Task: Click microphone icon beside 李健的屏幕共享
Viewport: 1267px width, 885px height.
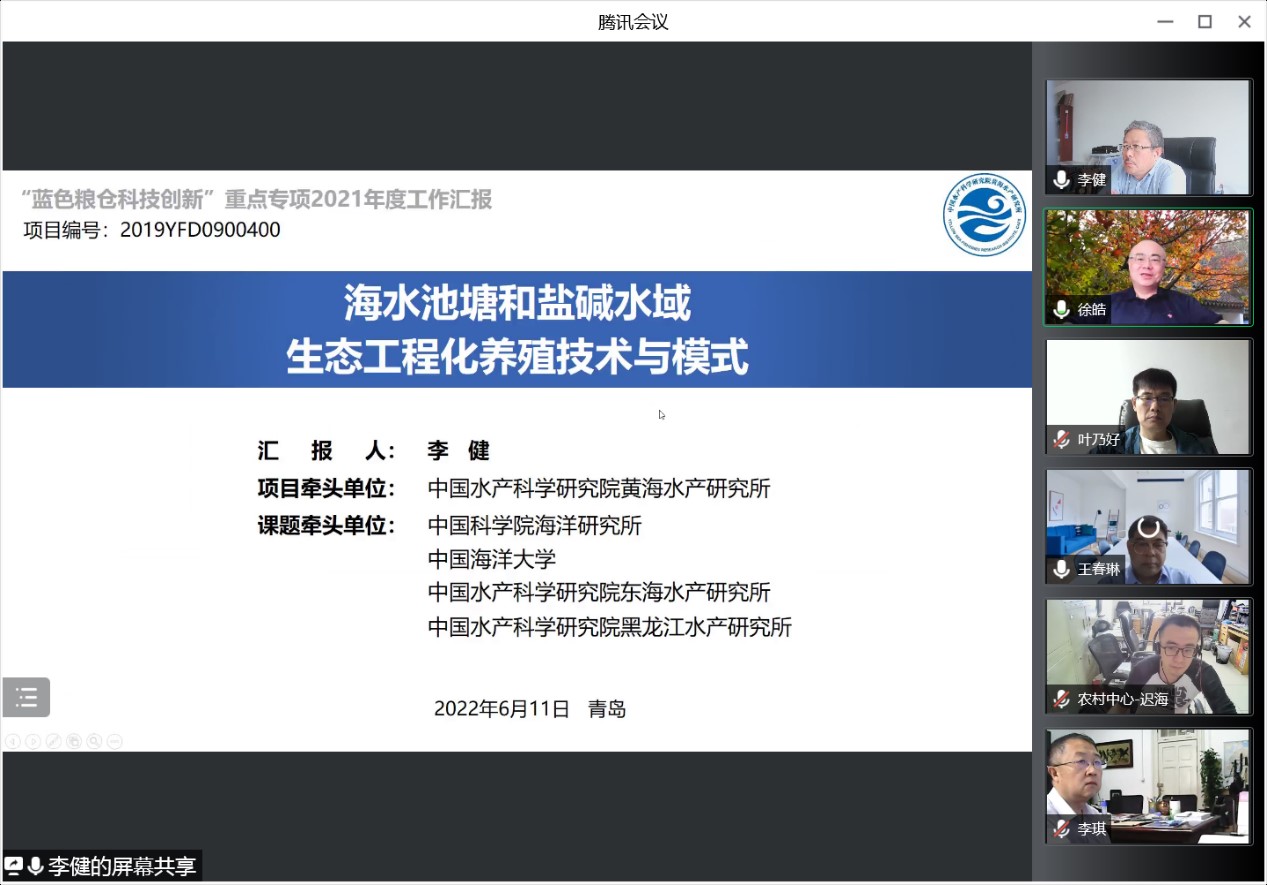Action: (x=35, y=866)
